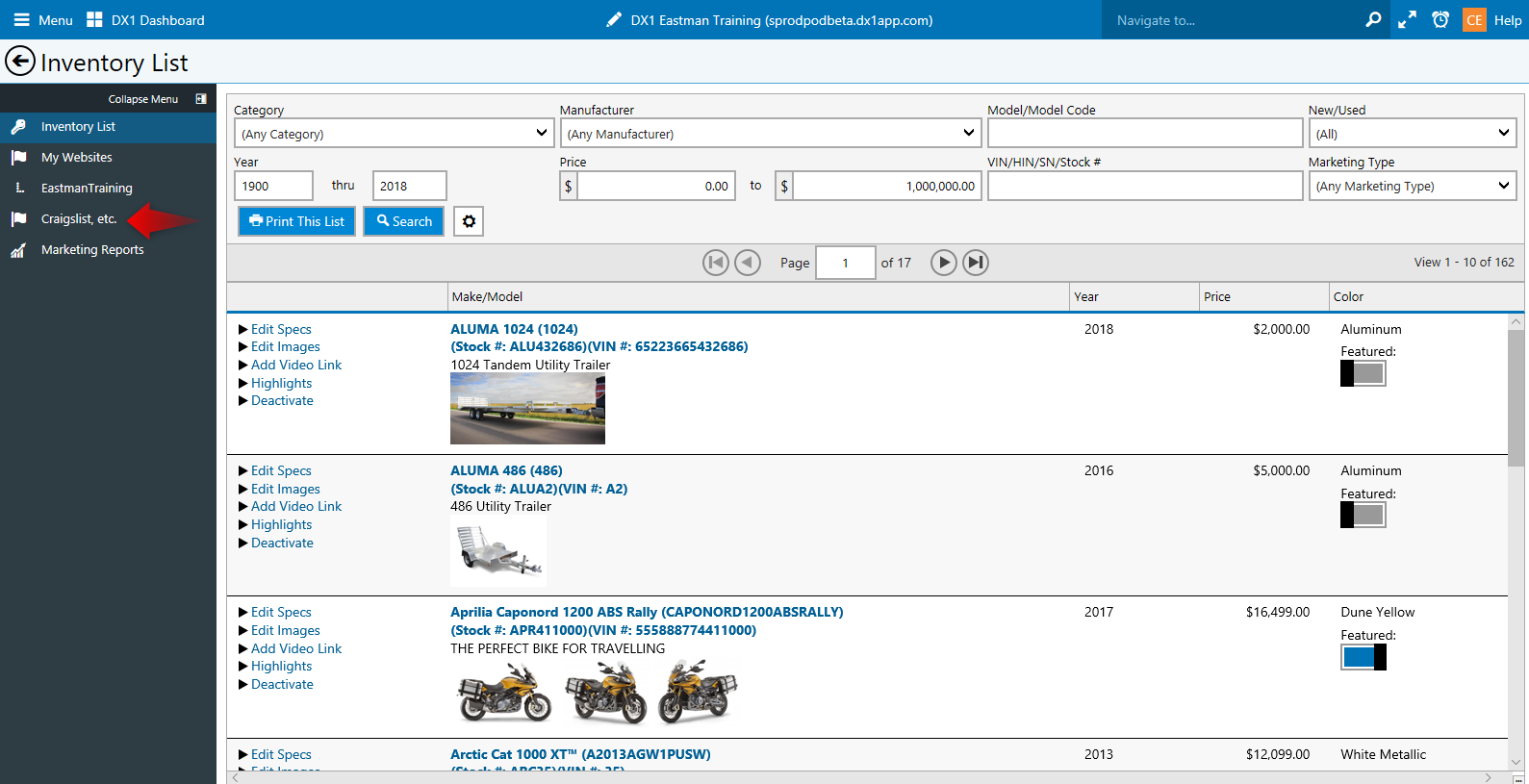The image size is (1529, 784).
Task: Toggle Featured switch for ALUMA 486
Action: click(1363, 516)
